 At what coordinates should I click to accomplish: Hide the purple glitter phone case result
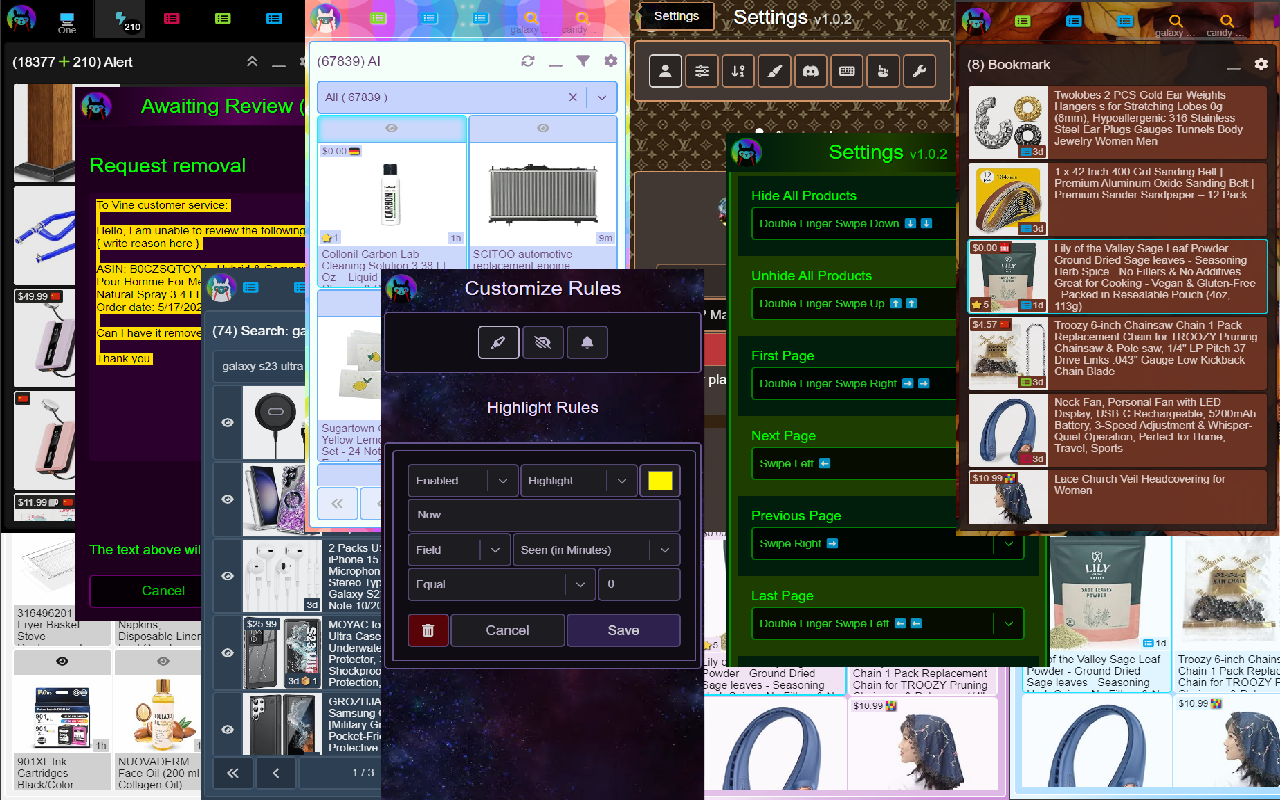tap(228, 499)
